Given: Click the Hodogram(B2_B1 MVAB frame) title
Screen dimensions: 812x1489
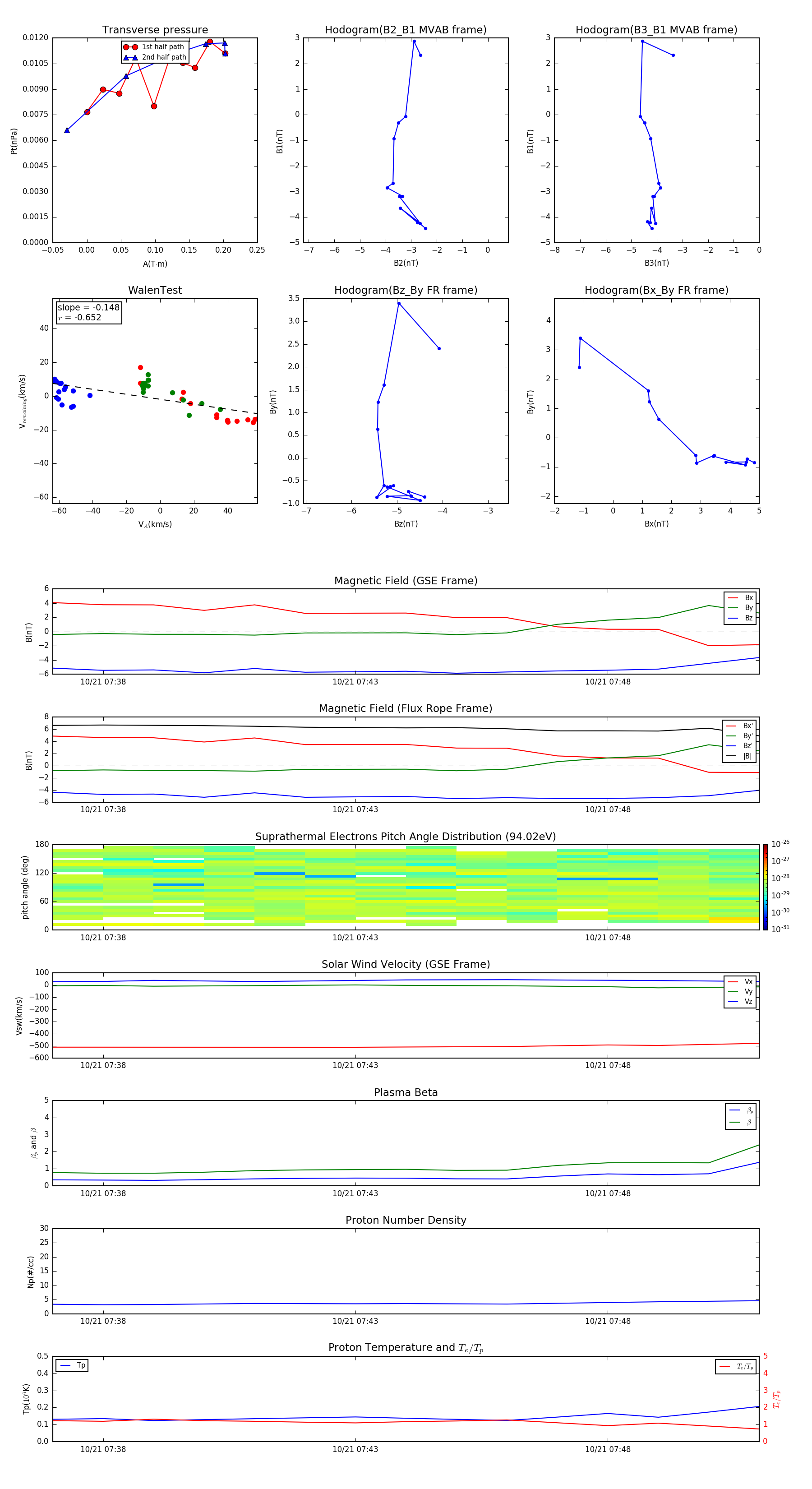Looking at the screenshot, I should [x=406, y=30].
